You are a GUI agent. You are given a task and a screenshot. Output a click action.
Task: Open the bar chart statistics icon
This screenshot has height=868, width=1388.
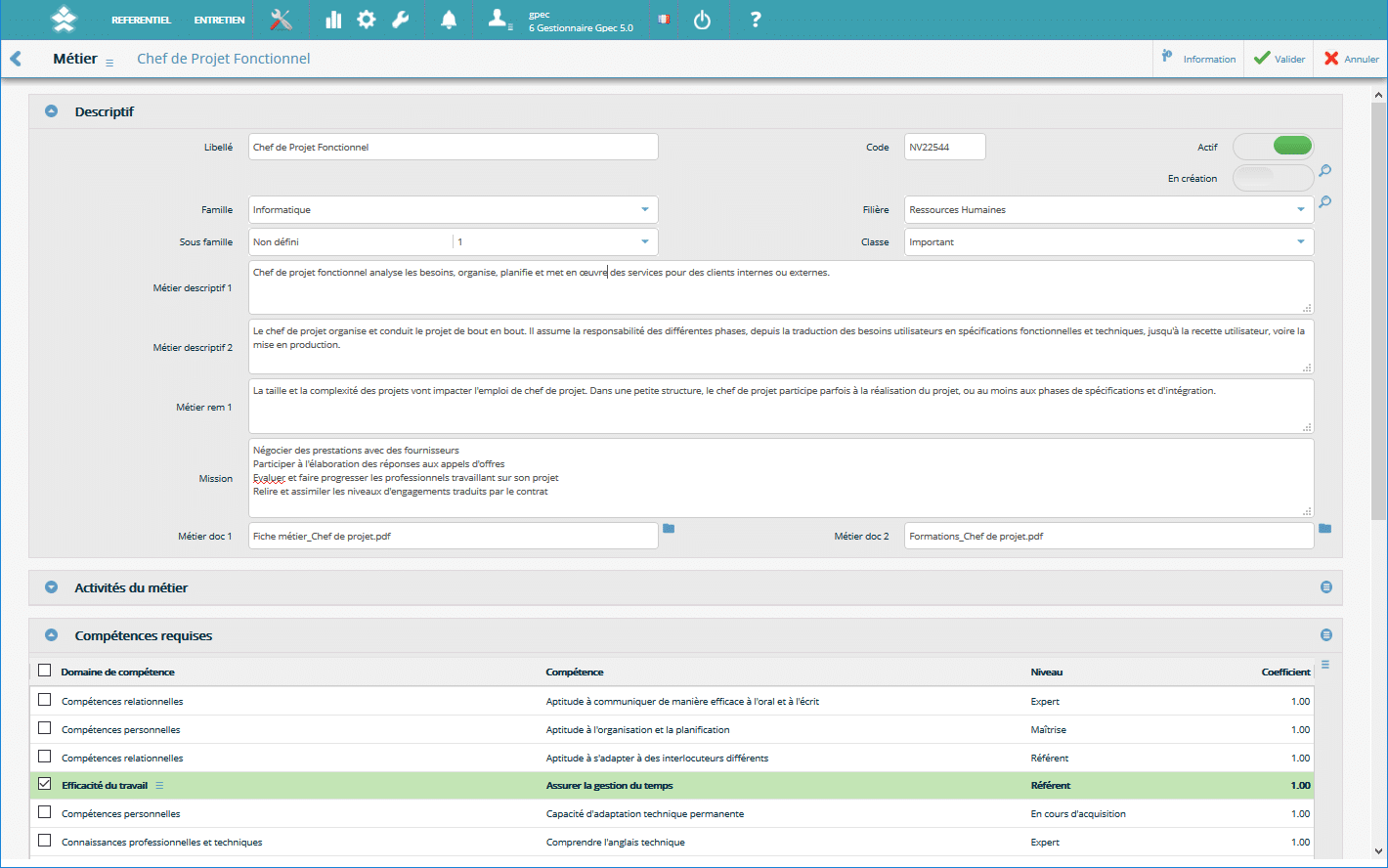tap(333, 20)
